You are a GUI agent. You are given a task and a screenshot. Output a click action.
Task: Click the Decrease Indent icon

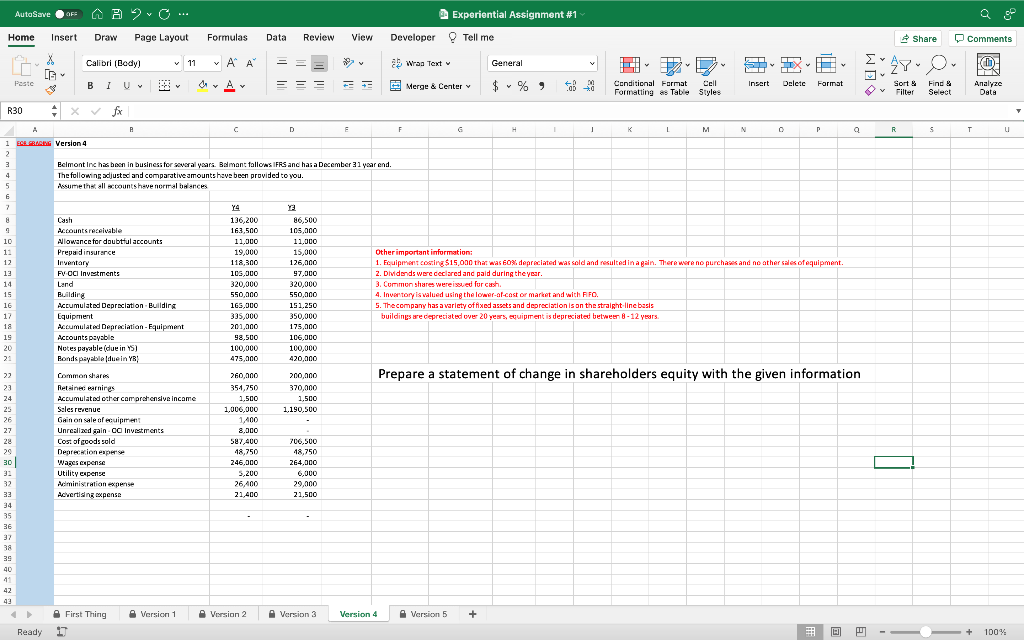[x=348, y=85]
